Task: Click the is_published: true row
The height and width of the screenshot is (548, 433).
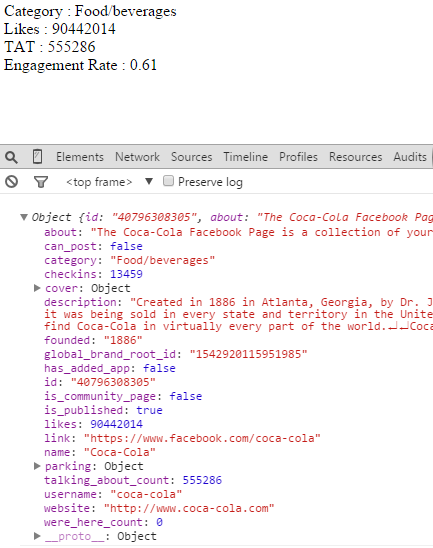Action: click(x=103, y=410)
